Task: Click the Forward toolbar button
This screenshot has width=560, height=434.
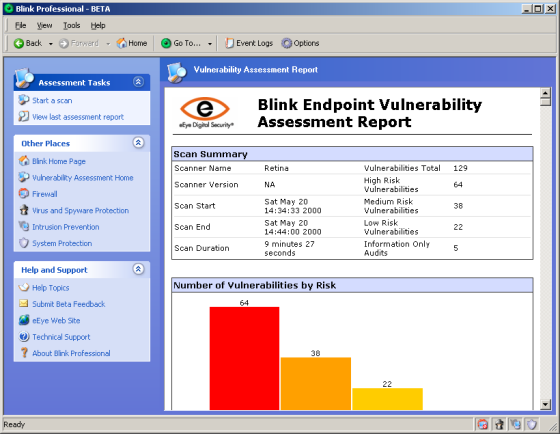Action: [x=79, y=43]
